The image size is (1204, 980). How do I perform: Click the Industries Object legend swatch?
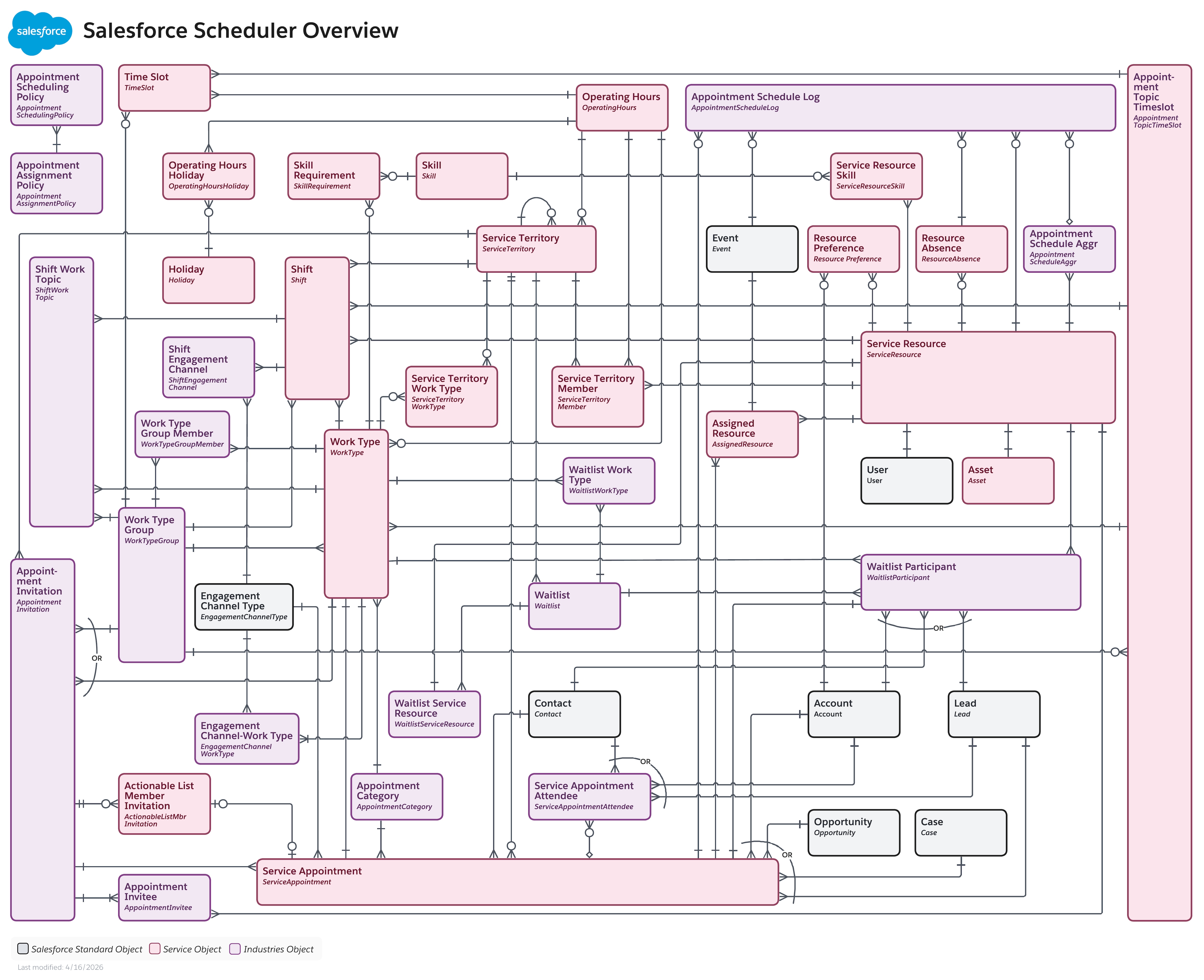235,948
